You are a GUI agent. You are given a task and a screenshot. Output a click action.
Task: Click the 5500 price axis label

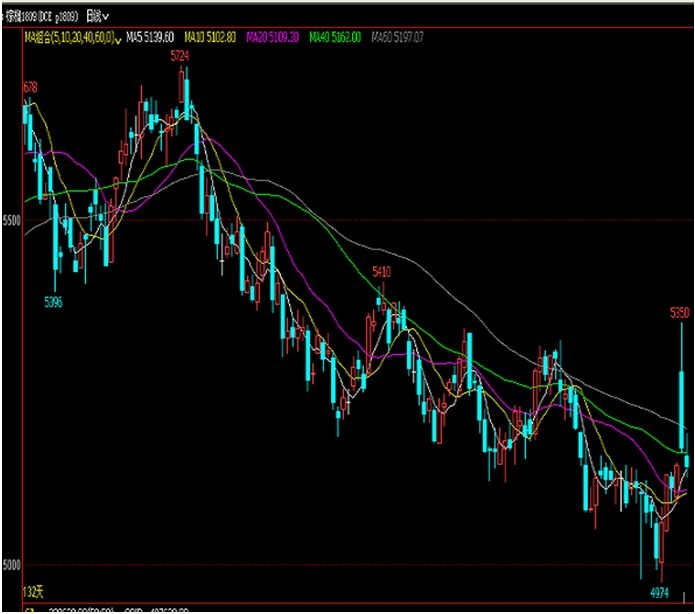pos(12,220)
